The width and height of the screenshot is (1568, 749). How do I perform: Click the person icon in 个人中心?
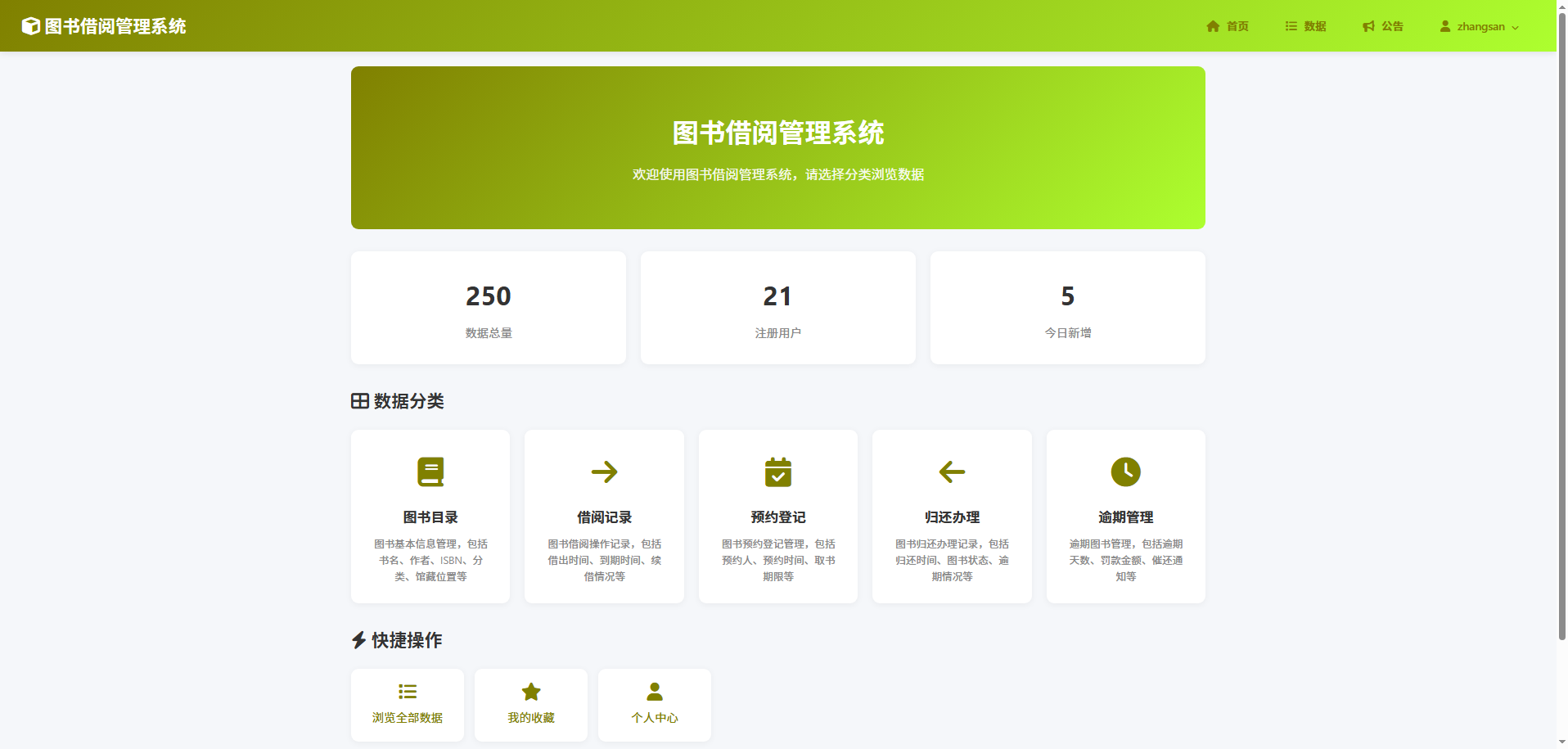(655, 692)
